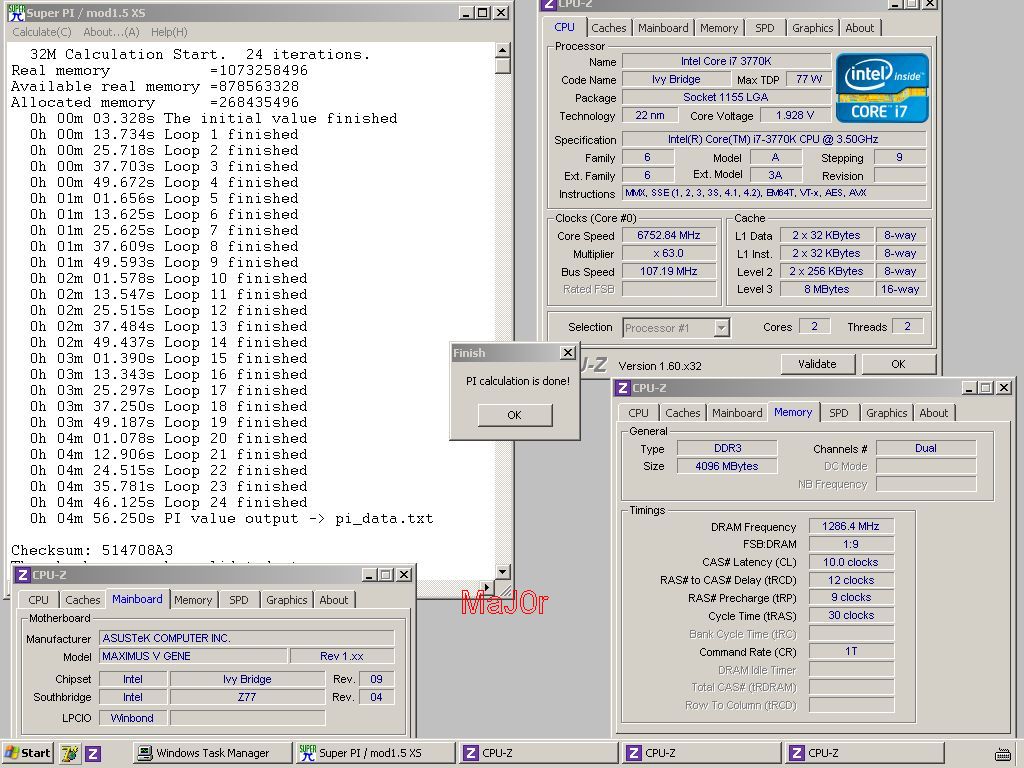
Task: Click the Bus Speed value 107.19 MHz
Action: [x=669, y=271]
